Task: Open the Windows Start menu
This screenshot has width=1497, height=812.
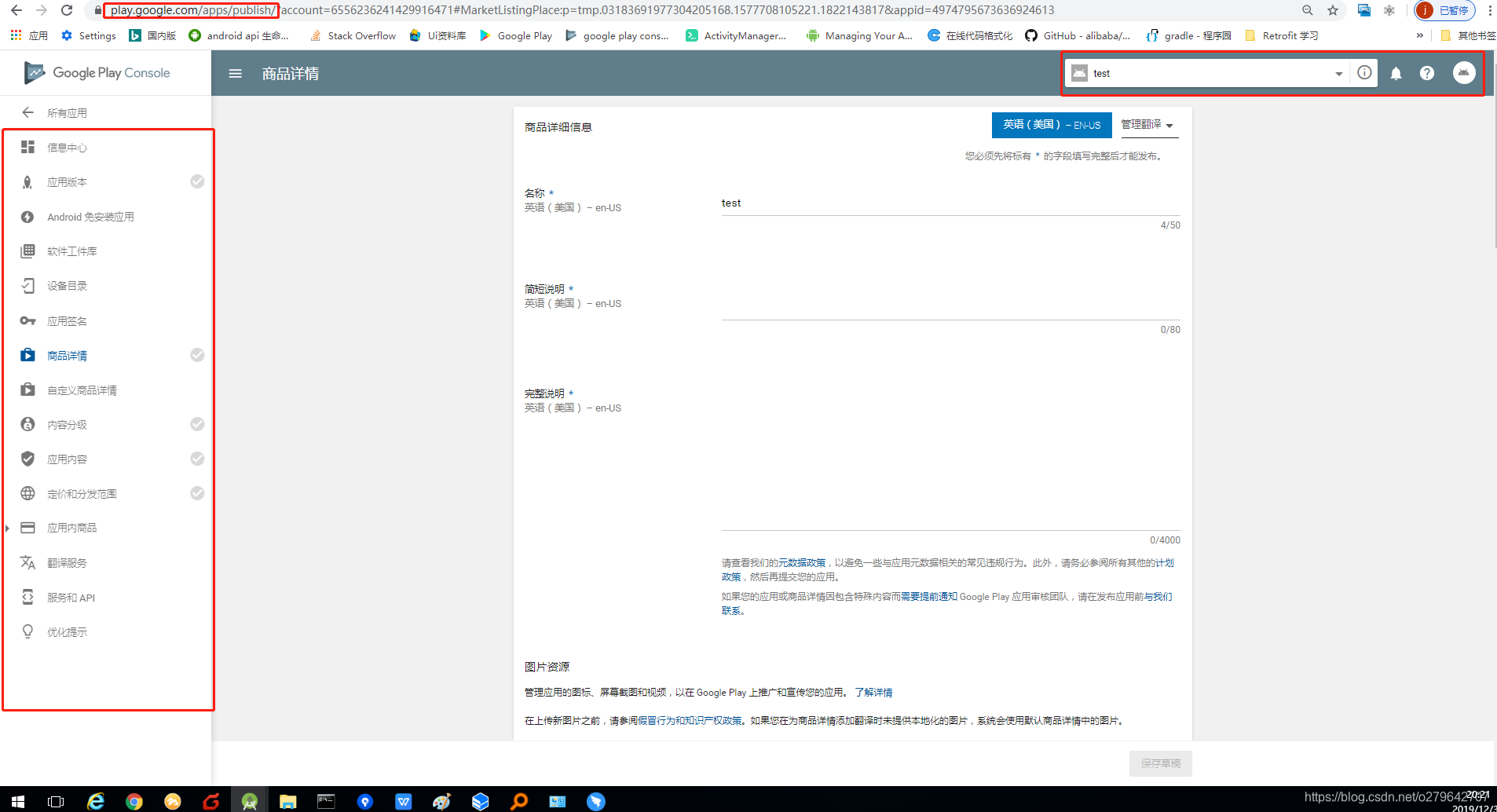Action: coord(17,801)
